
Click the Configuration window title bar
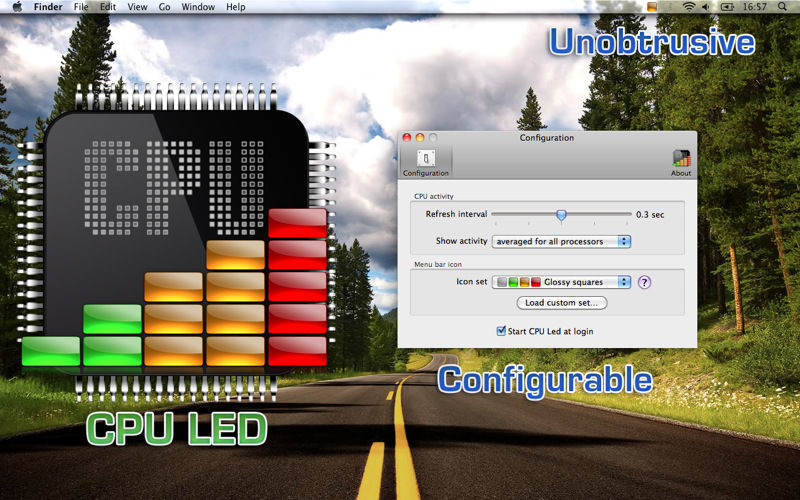pyautogui.click(x=547, y=137)
